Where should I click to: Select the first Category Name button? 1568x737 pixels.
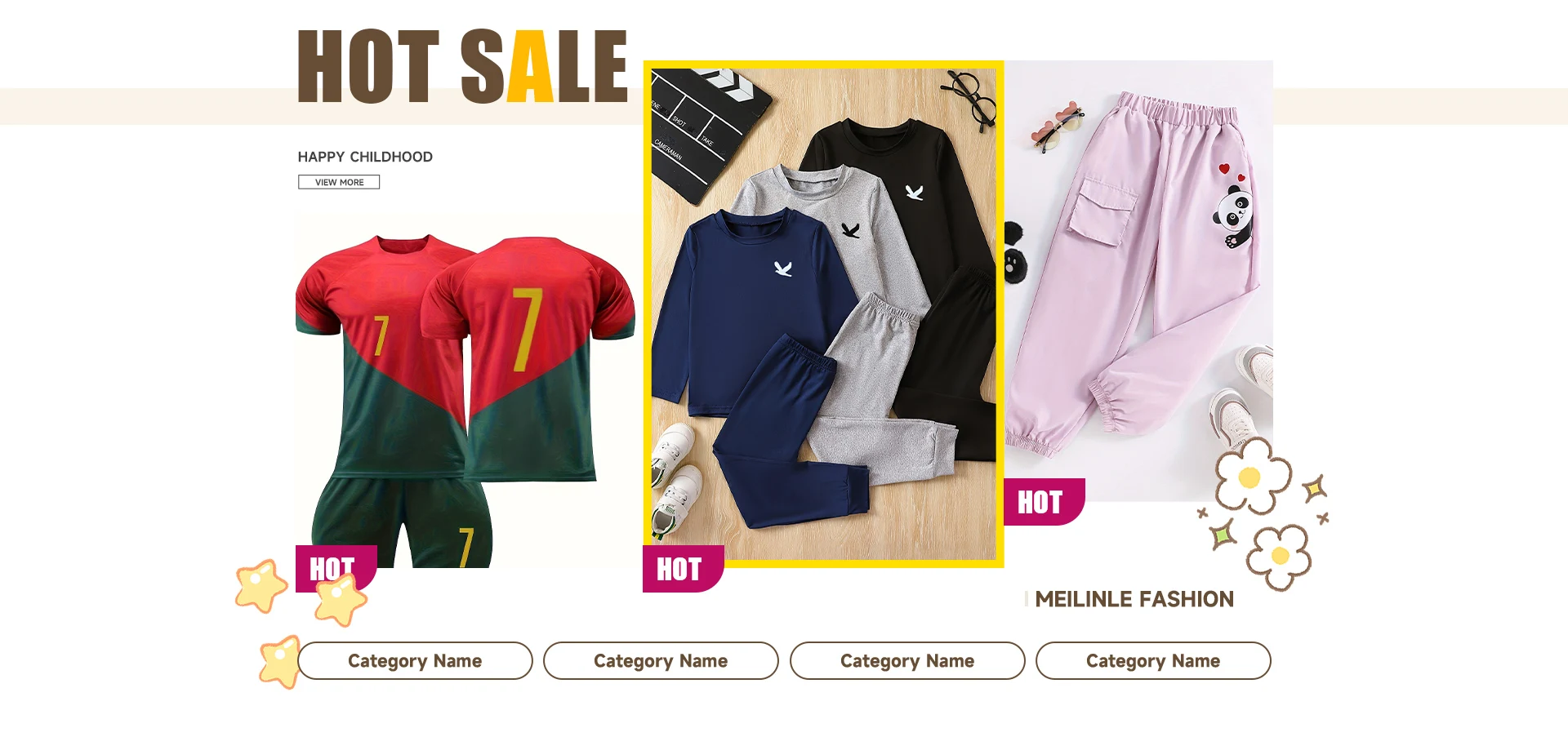(x=415, y=660)
